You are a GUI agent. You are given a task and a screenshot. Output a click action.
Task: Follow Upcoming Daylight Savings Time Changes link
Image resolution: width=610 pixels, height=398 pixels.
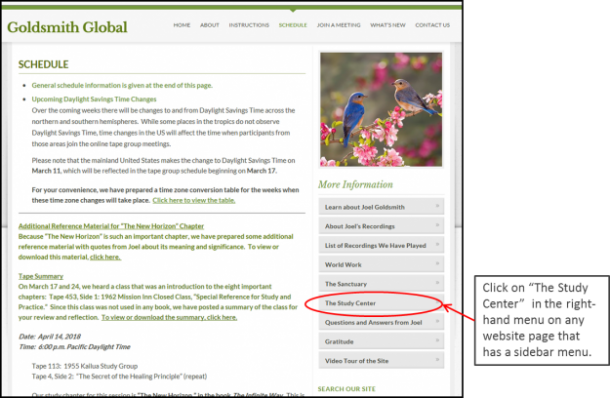[x=94, y=99]
